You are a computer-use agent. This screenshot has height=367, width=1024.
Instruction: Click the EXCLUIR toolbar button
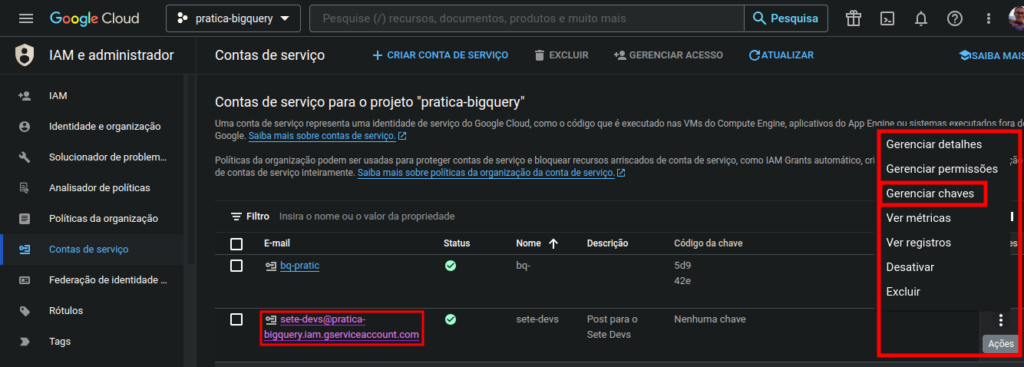click(x=561, y=56)
